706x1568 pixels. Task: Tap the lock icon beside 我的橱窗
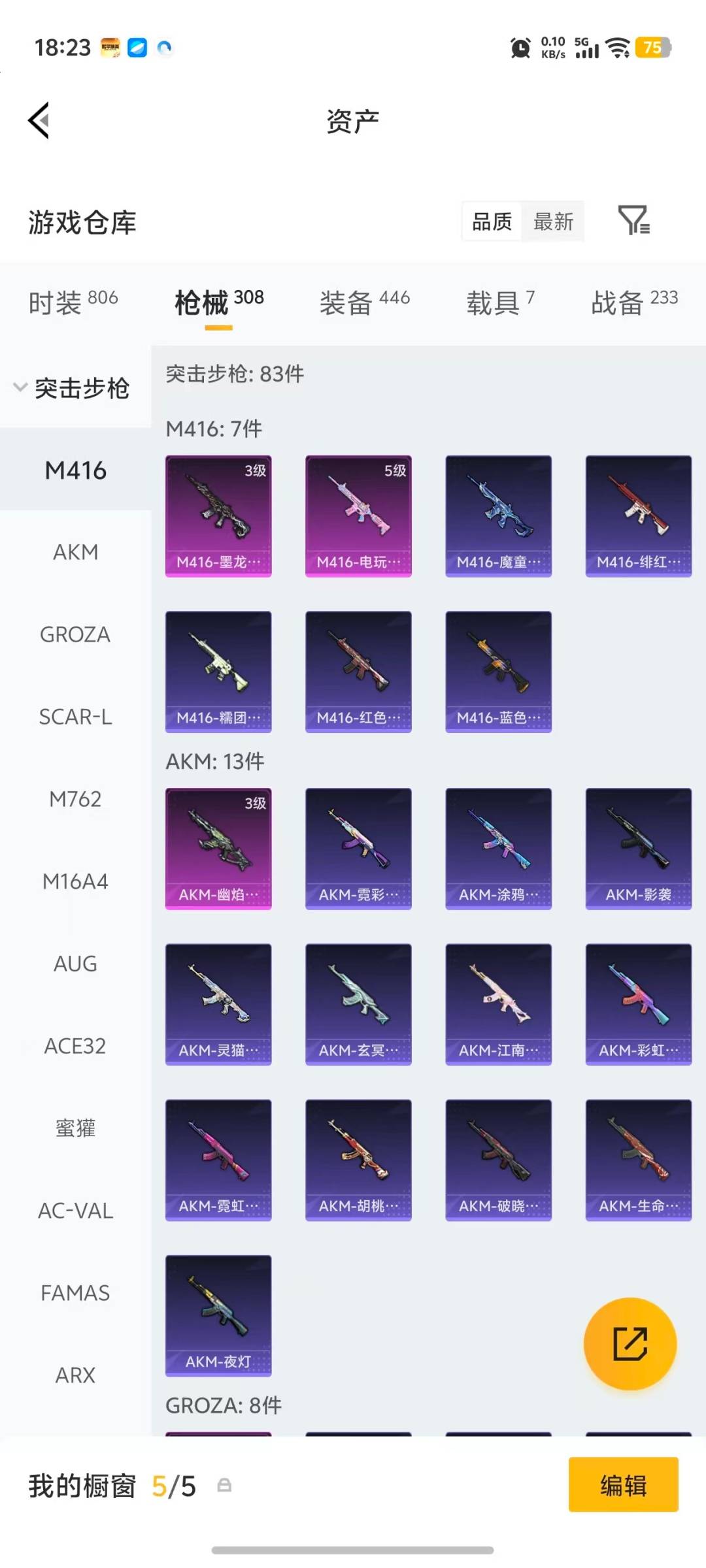(224, 1486)
